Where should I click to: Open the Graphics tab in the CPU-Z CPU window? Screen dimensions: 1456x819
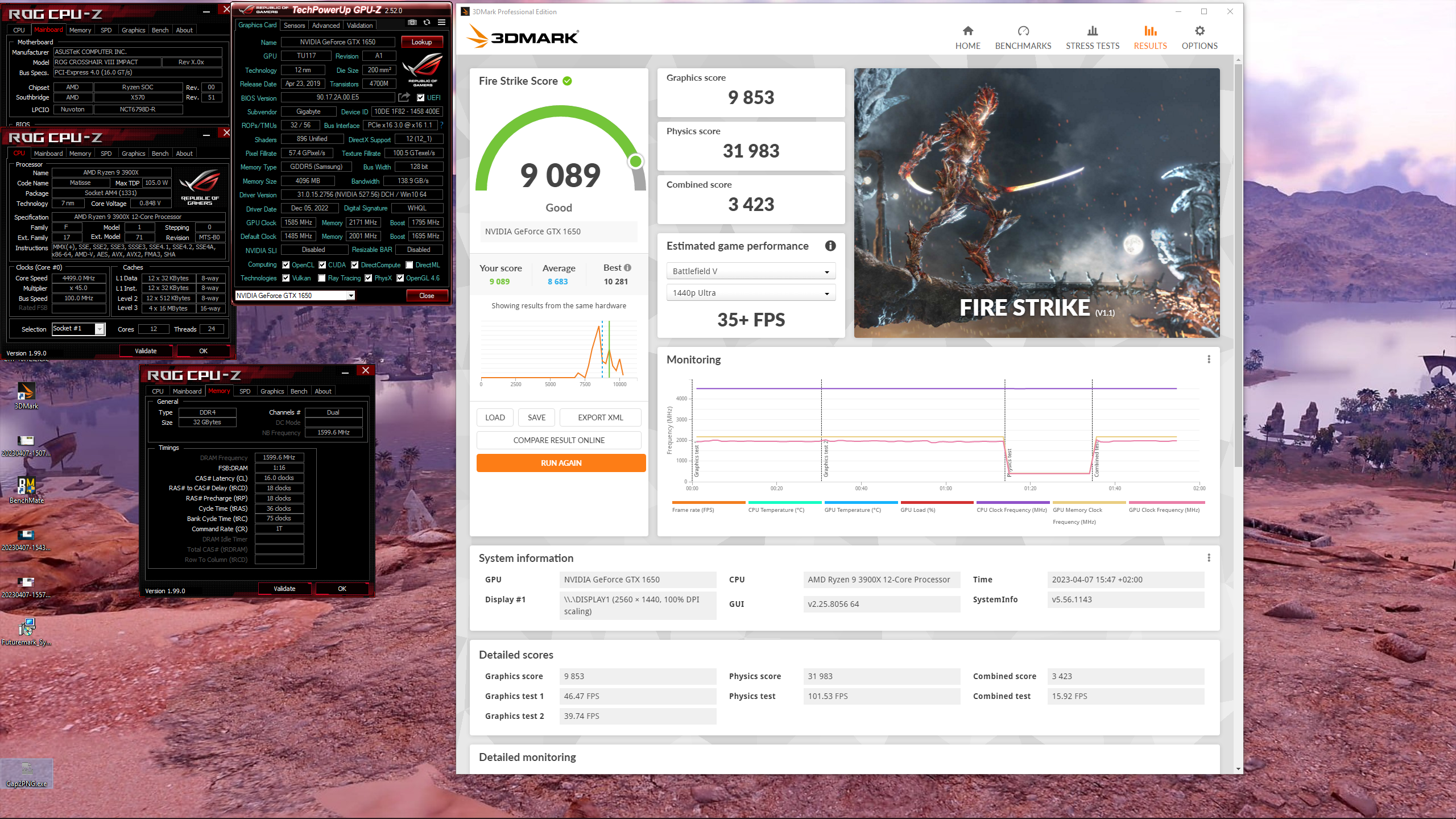(133, 154)
